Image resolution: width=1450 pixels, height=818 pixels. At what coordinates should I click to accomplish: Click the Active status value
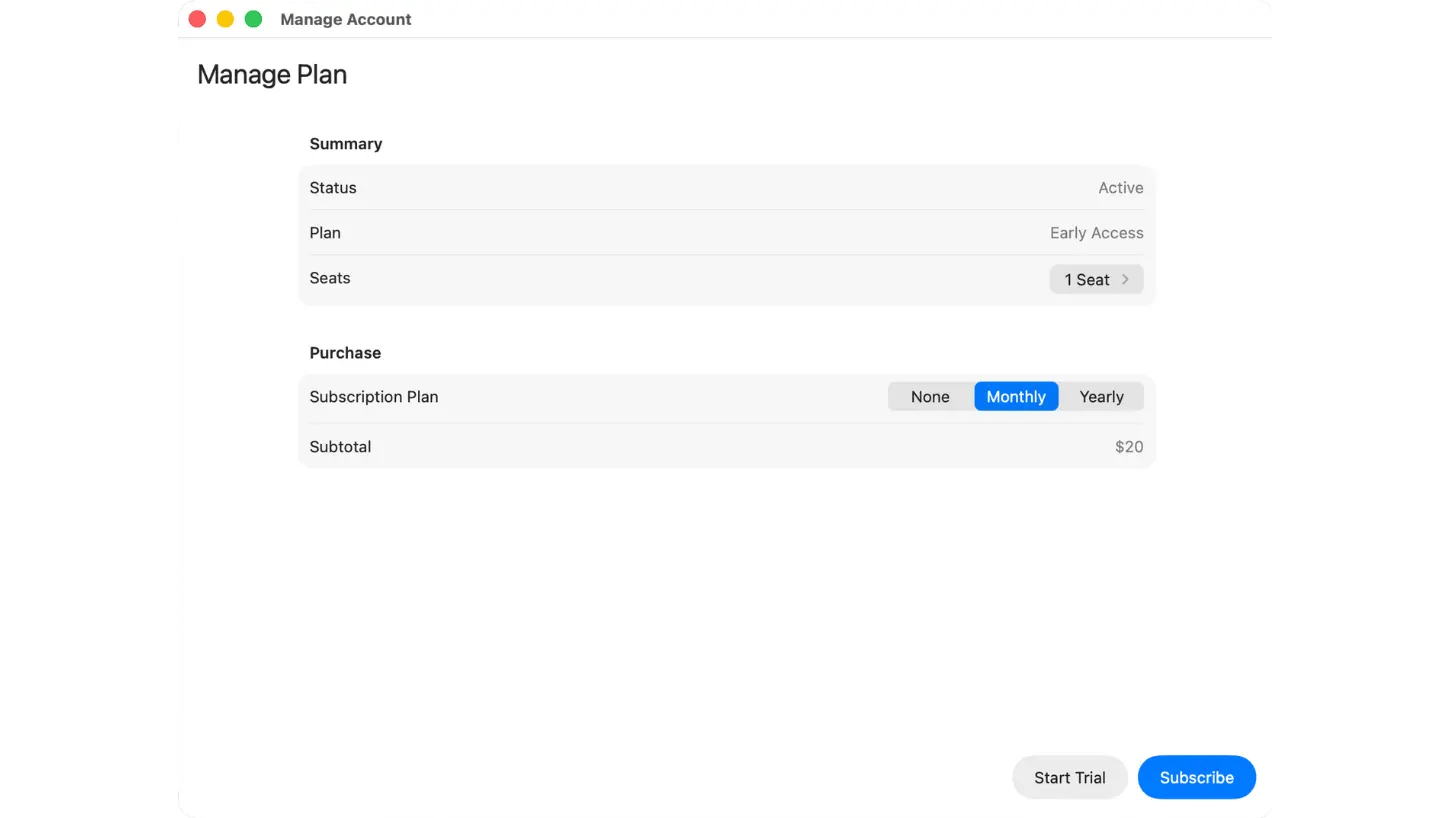(1121, 188)
